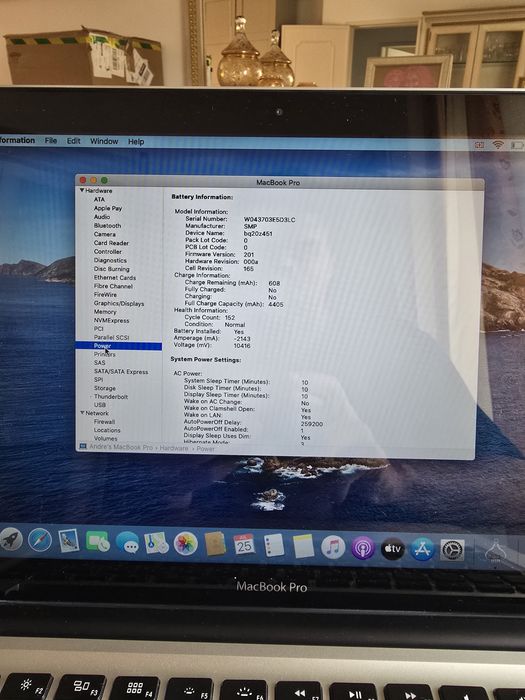This screenshot has height=700, width=525.
Task: Select USB in Hardware list
Action: 100,405
